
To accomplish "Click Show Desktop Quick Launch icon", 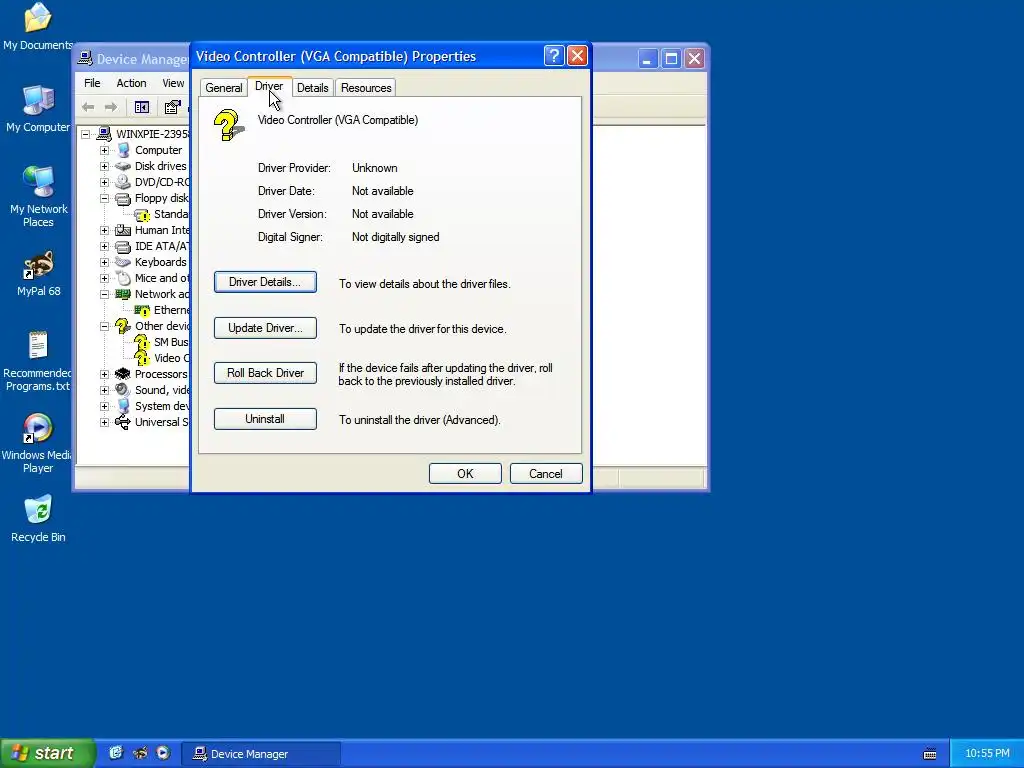I will (116, 753).
